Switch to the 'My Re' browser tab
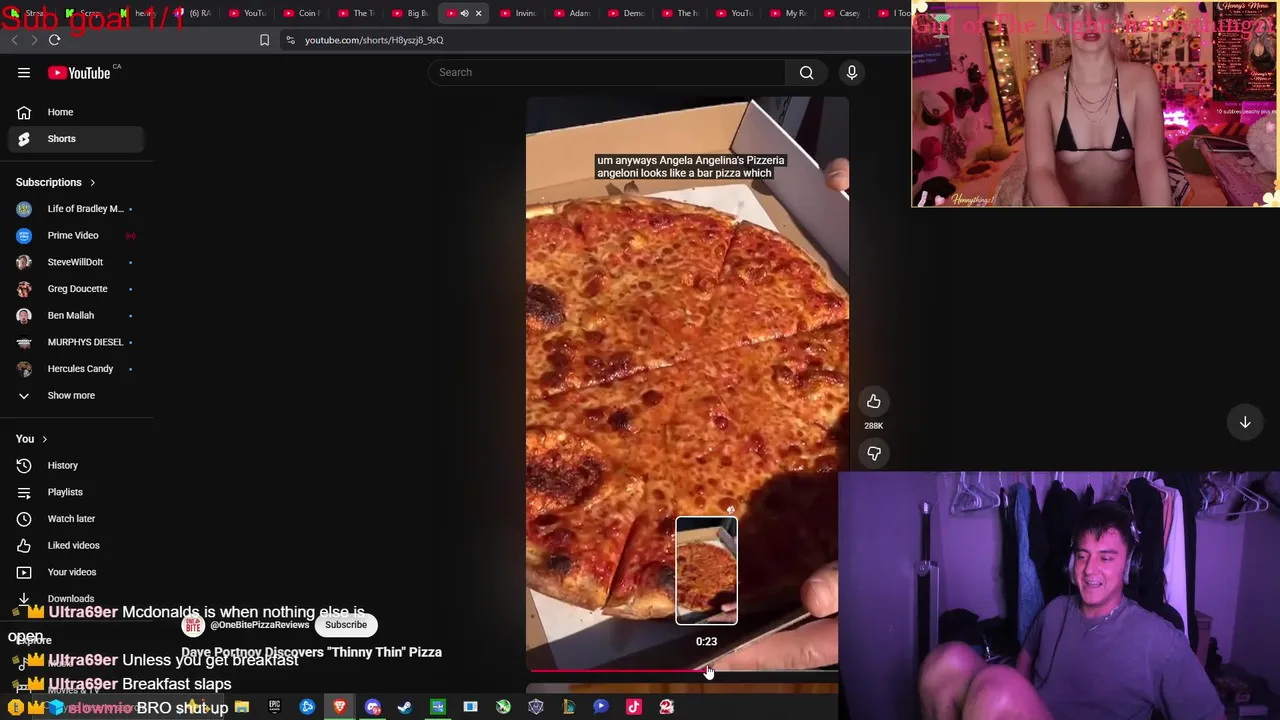This screenshot has height=720, width=1280. (787, 13)
